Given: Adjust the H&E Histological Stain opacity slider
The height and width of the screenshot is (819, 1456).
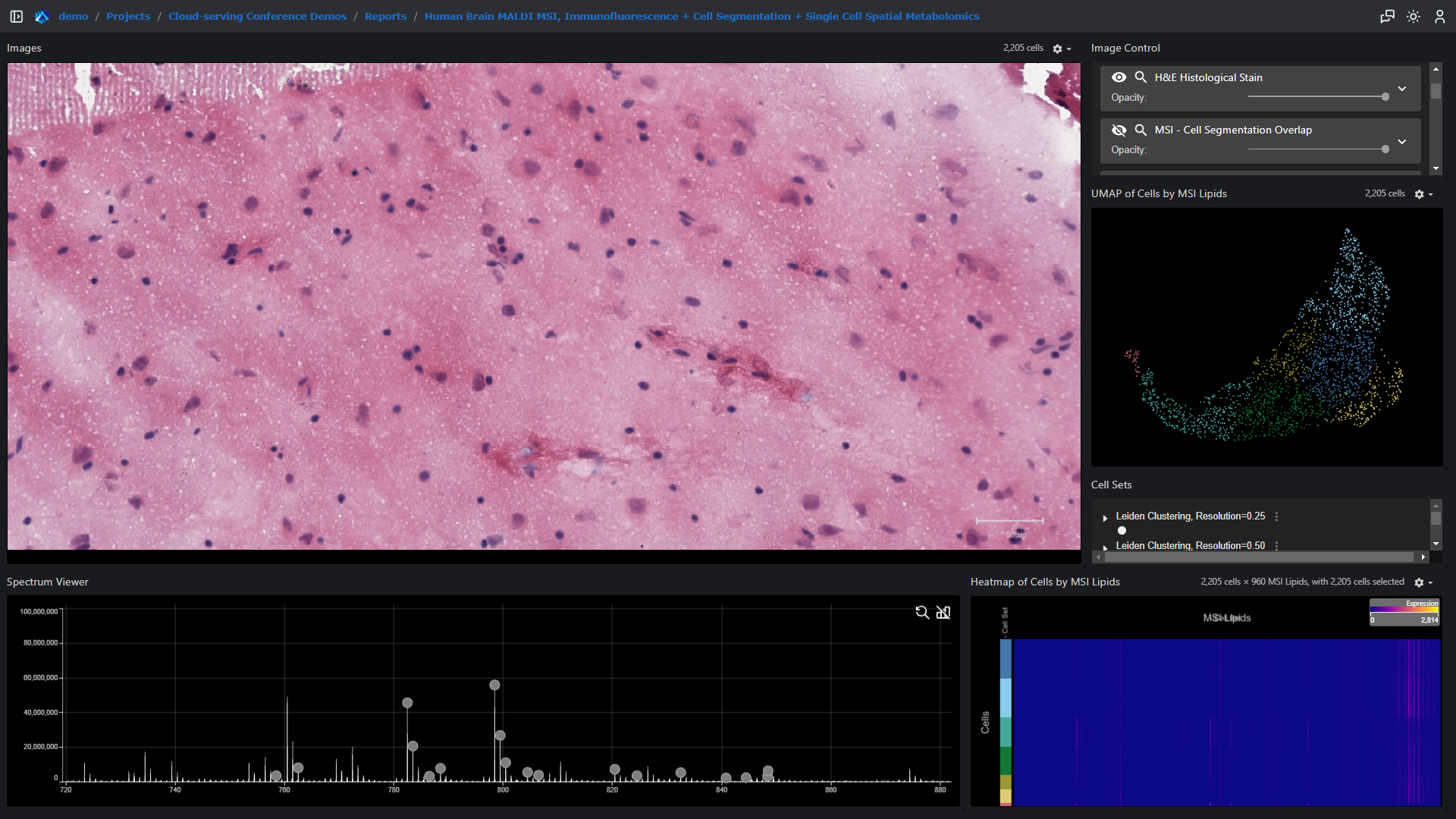Looking at the screenshot, I should (1385, 97).
